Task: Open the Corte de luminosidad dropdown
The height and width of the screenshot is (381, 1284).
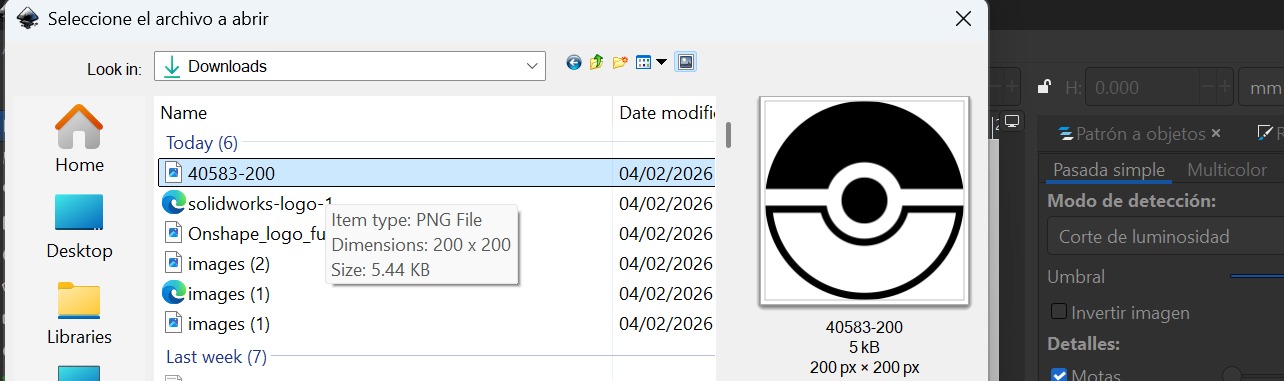Action: [1165, 237]
